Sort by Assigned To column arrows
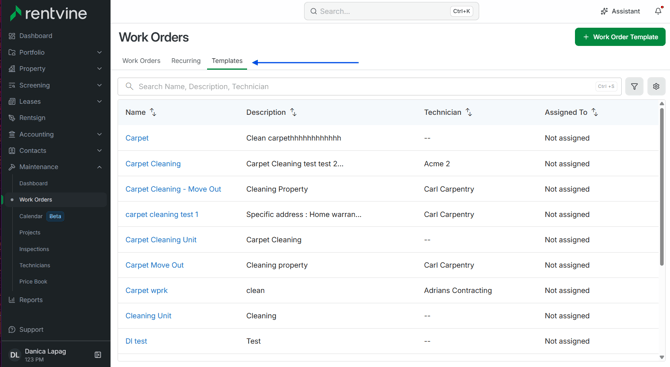Image resolution: width=670 pixels, height=367 pixels. (x=594, y=112)
